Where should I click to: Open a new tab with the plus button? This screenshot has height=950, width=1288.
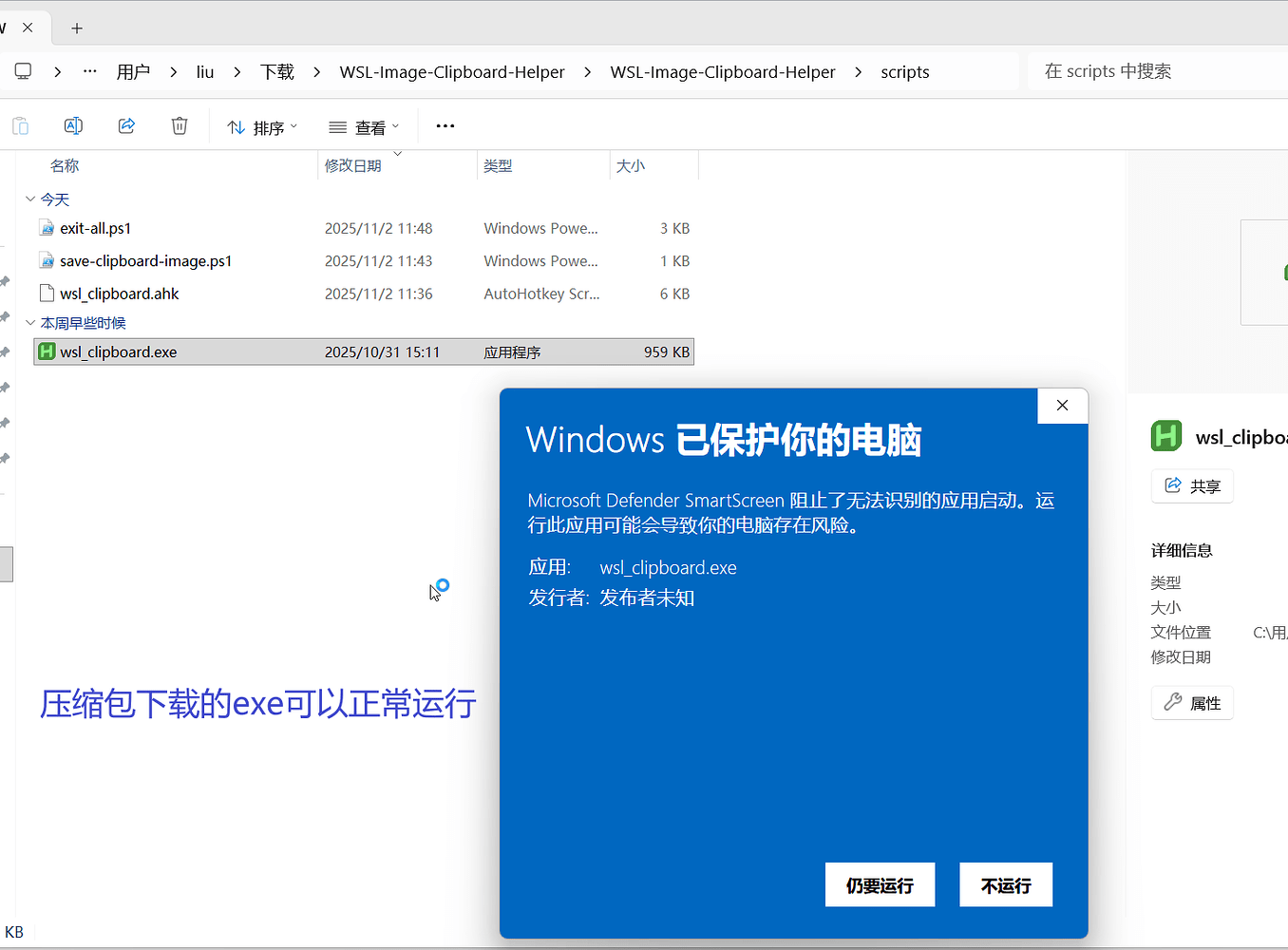[x=77, y=28]
